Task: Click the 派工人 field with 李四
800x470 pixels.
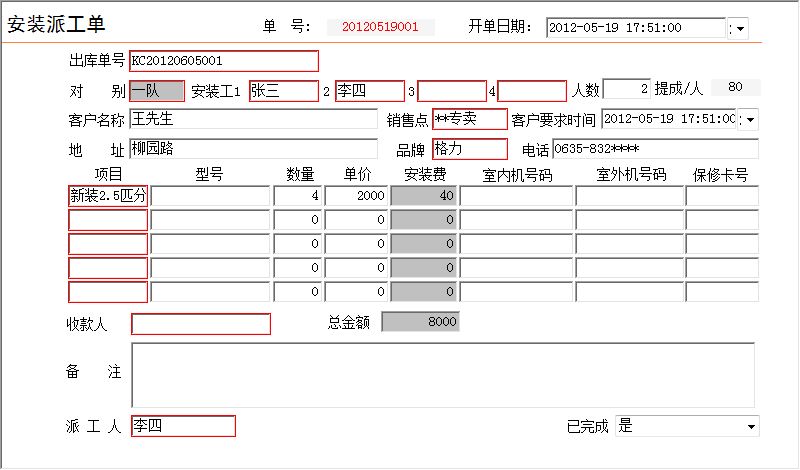Action: pyautogui.click(x=183, y=426)
